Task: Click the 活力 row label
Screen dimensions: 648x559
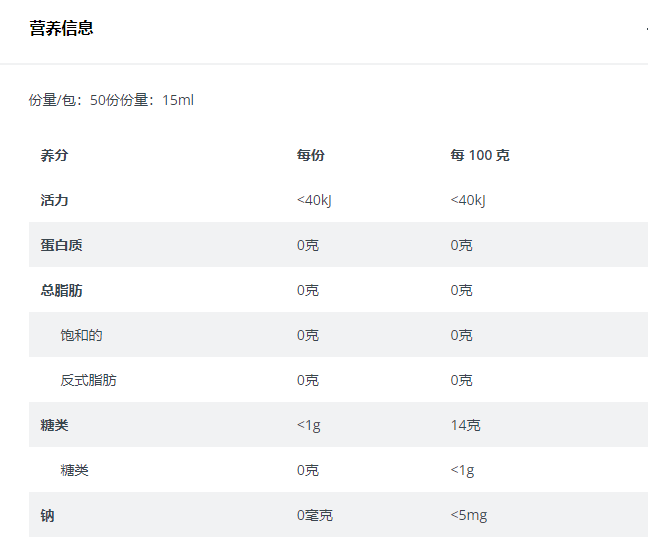Action: pos(54,200)
